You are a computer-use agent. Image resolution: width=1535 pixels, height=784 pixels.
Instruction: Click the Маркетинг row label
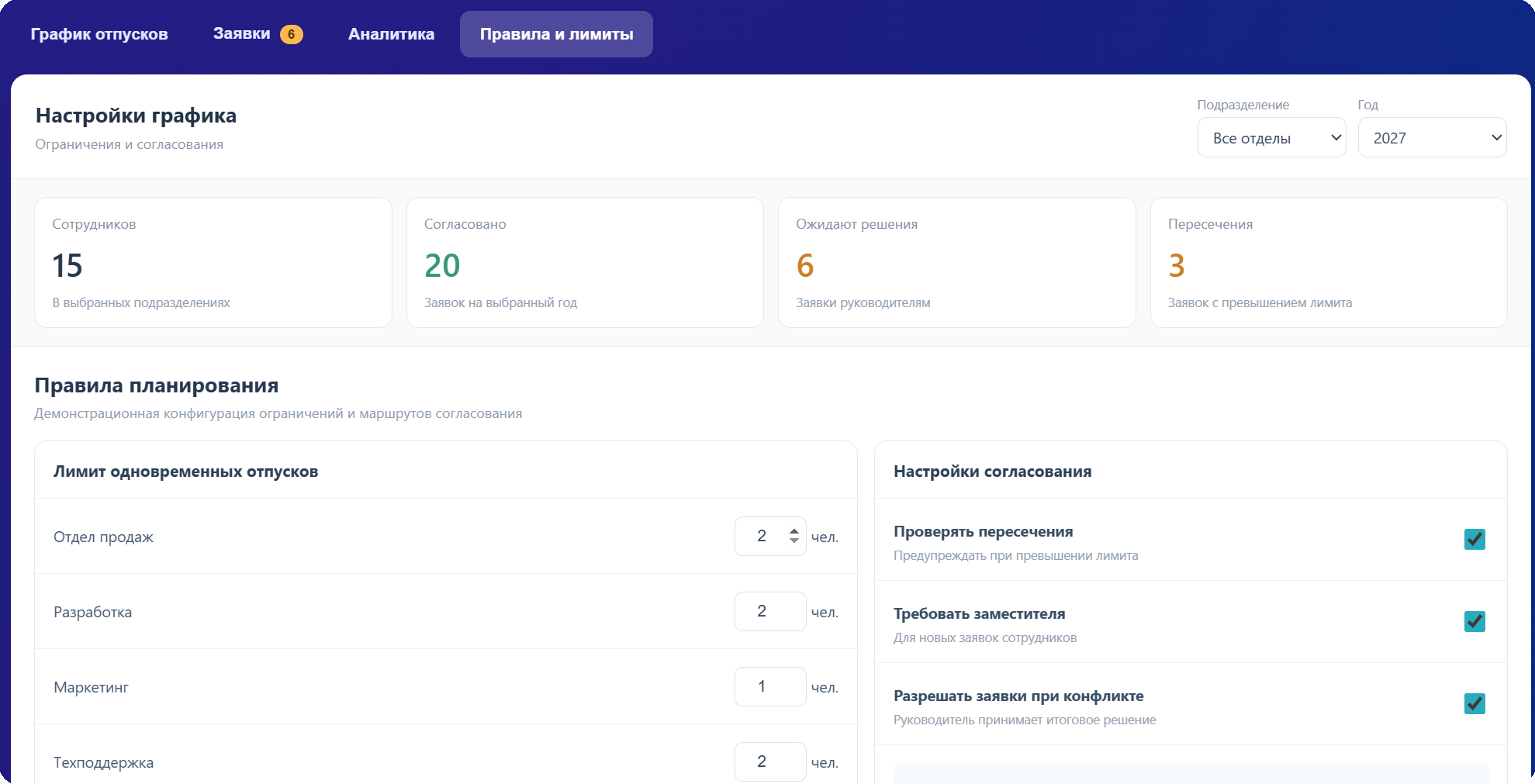pyautogui.click(x=91, y=688)
